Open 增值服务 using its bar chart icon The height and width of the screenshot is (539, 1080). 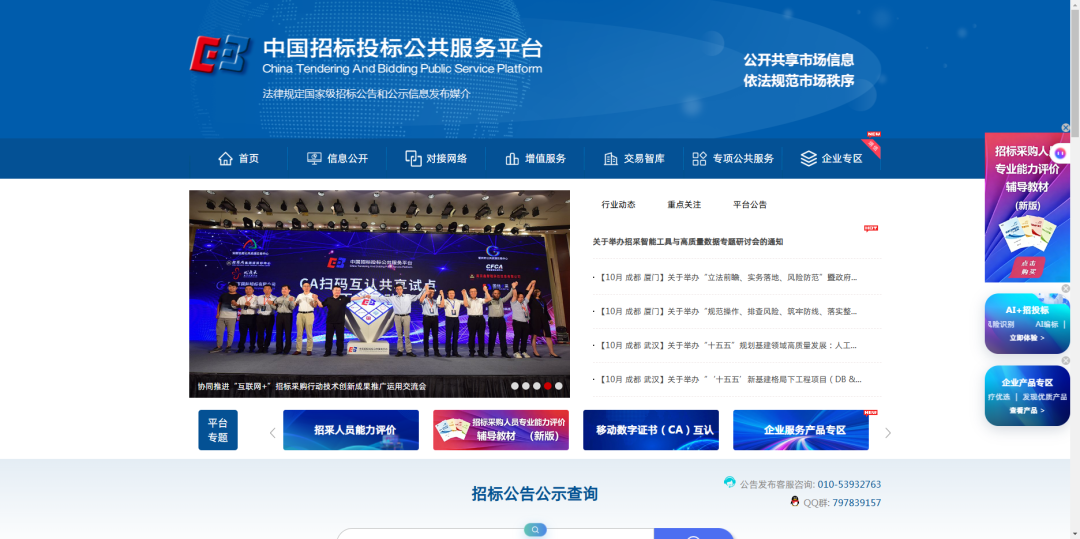pyautogui.click(x=512, y=159)
